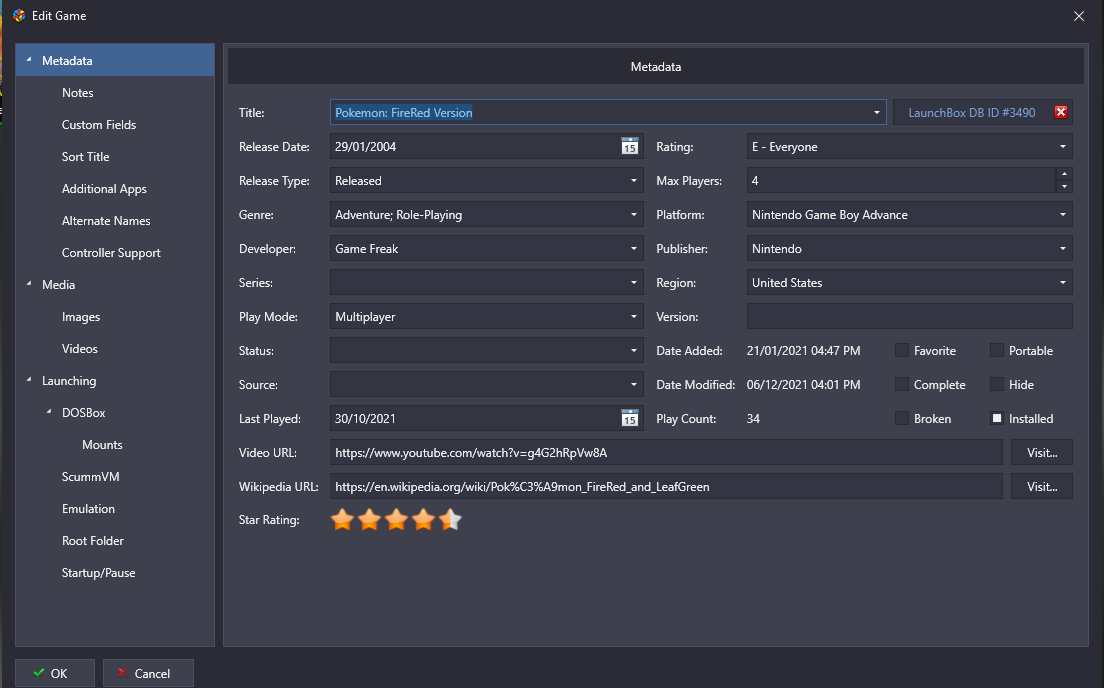Open the Release Type dropdown

(634, 181)
